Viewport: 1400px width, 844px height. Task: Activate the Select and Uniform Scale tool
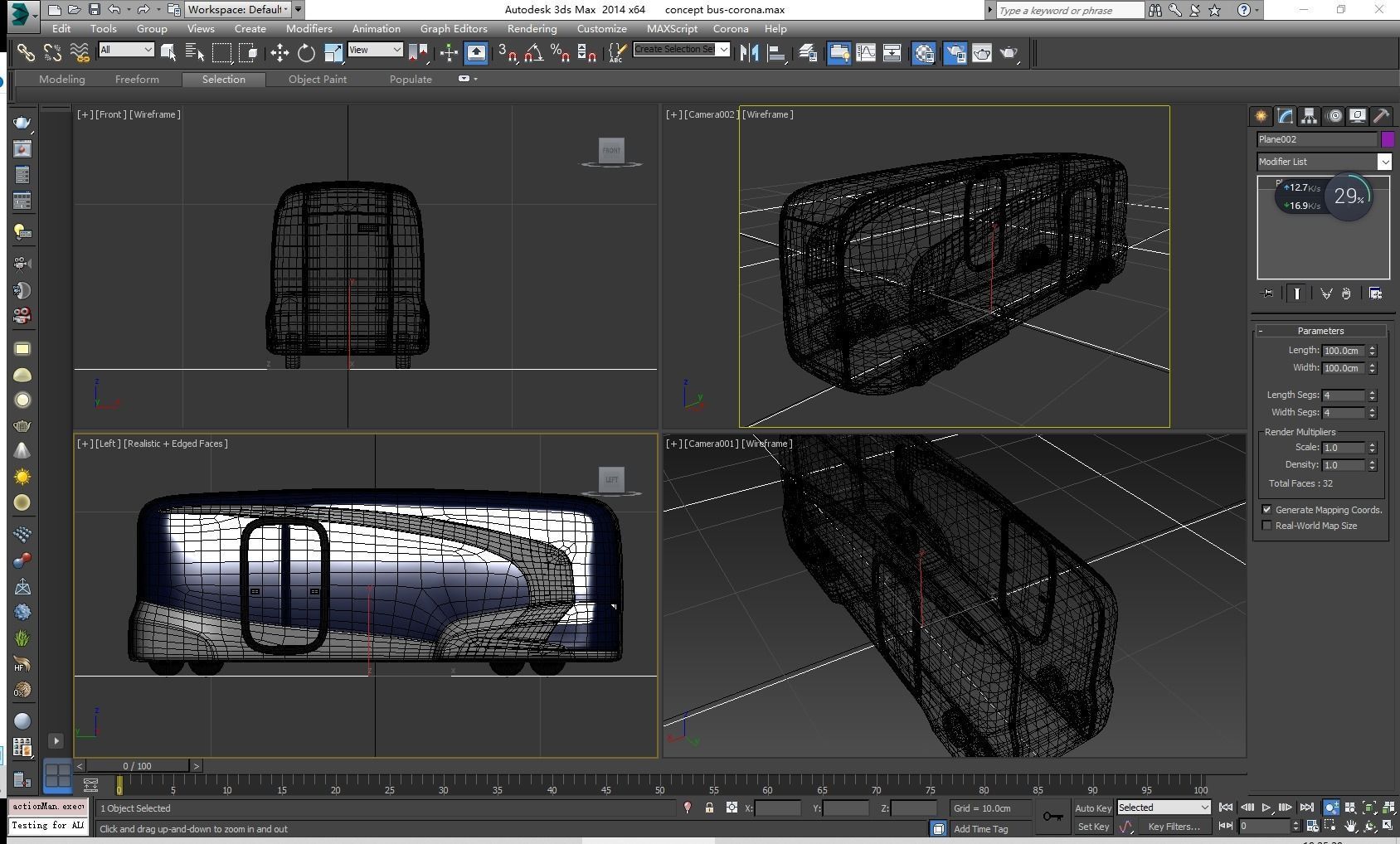(x=333, y=52)
